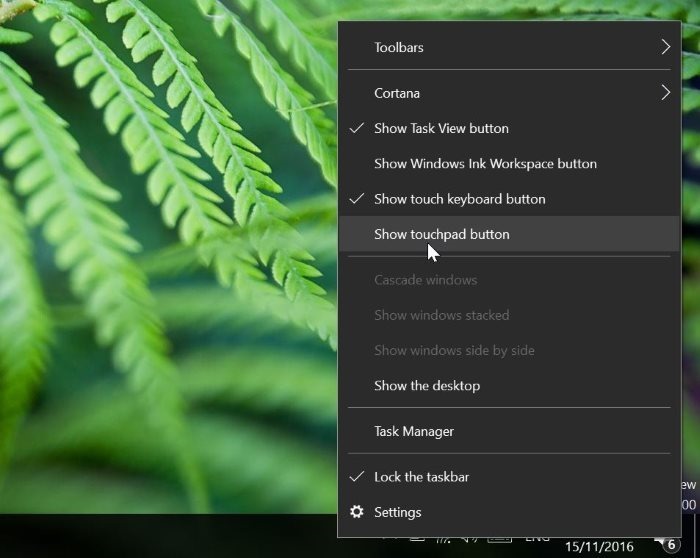Choose Show windows side by side
The image size is (700, 558).
pos(454,351)
